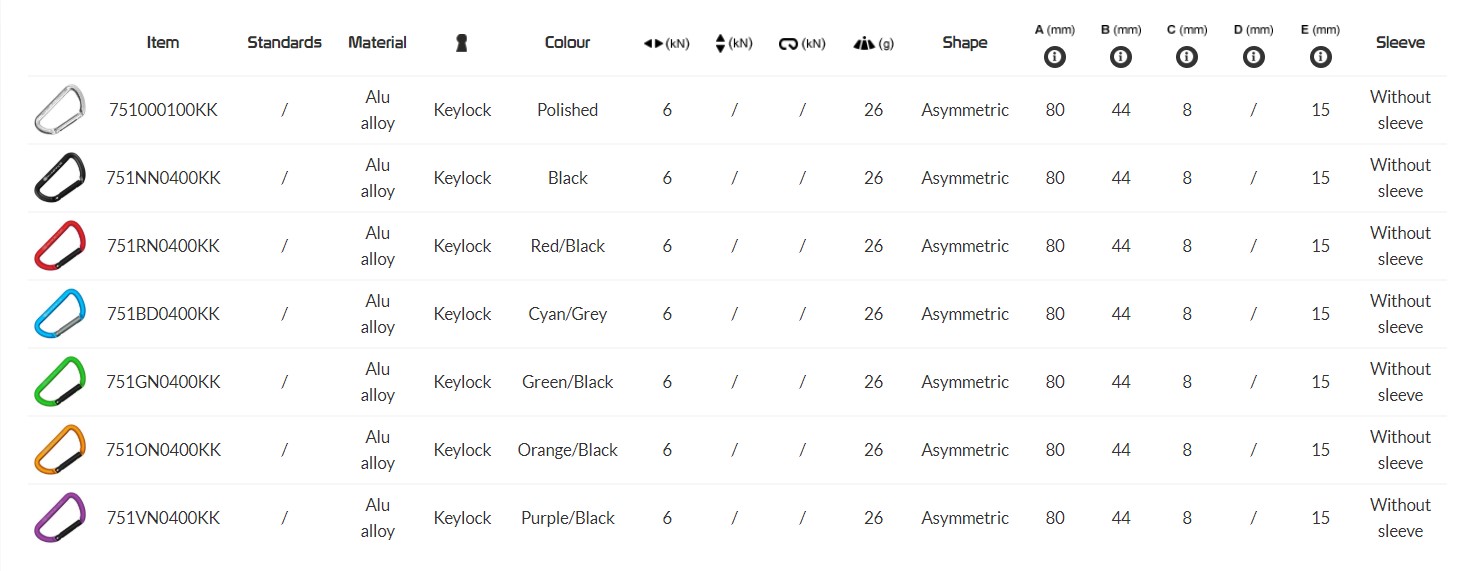View the purple carabiner picture
The image size is (1458, 571).
59,517
